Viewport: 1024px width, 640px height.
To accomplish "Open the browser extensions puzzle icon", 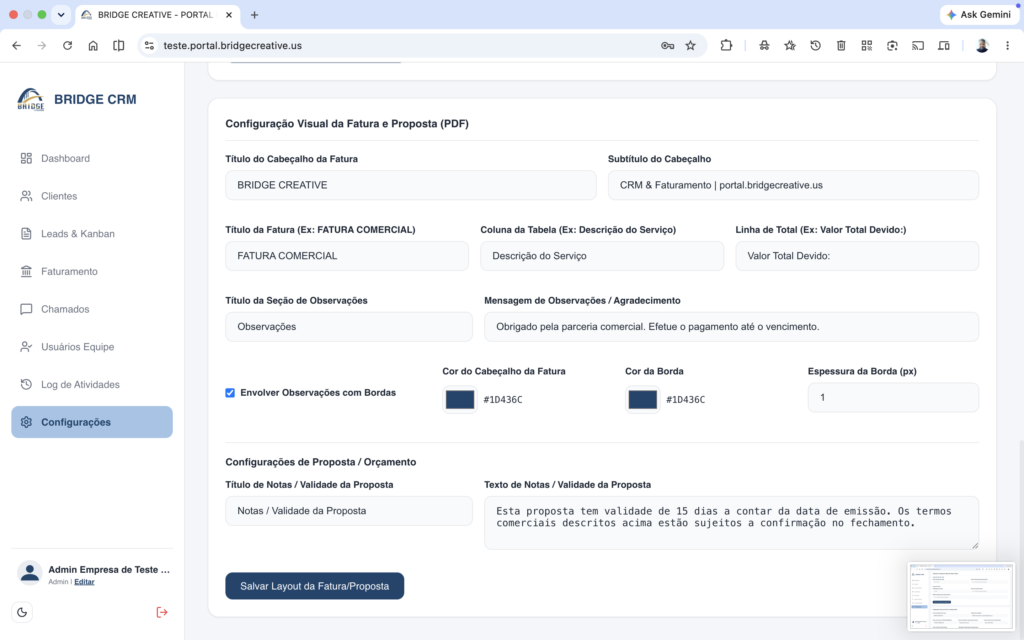I will [726, 46].
